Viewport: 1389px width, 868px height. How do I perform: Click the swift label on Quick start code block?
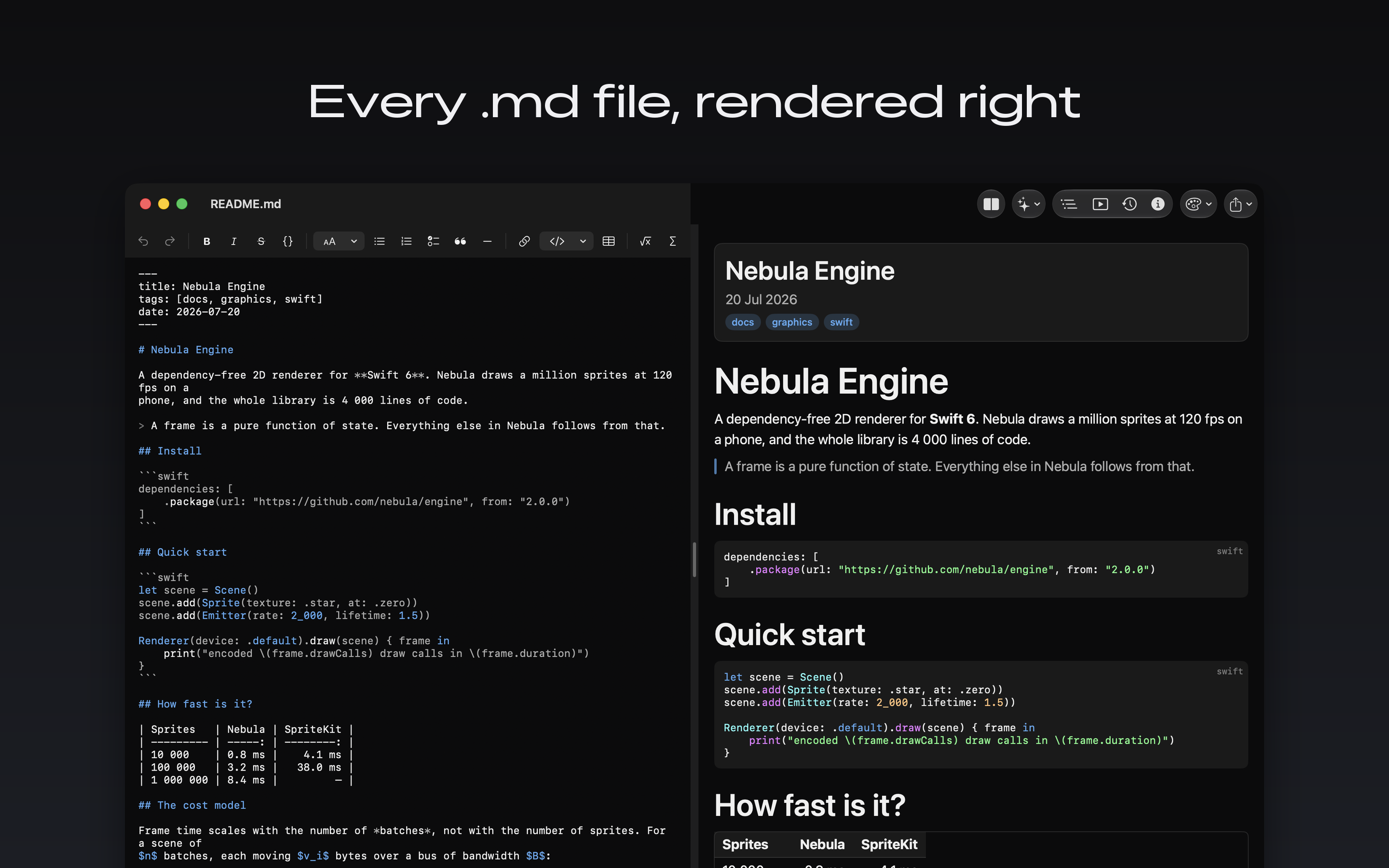pos(1229,671)
